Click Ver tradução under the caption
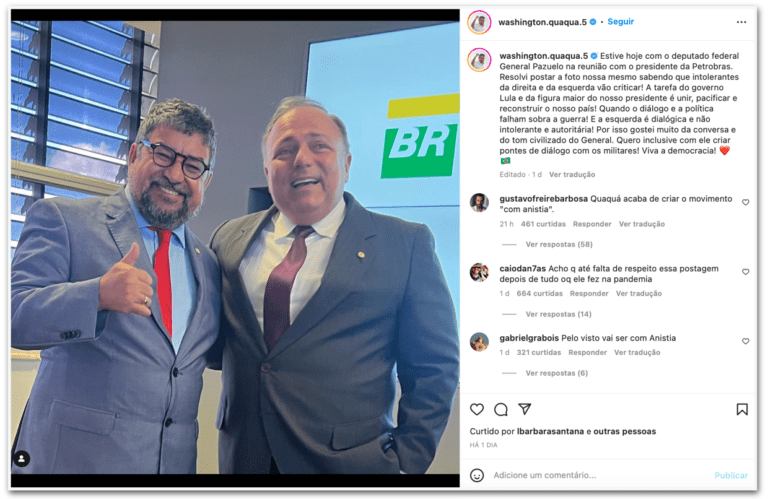Image resolution: width=768 pixels, height=499 pixels. pyautogui.click(x=572, y=175)
